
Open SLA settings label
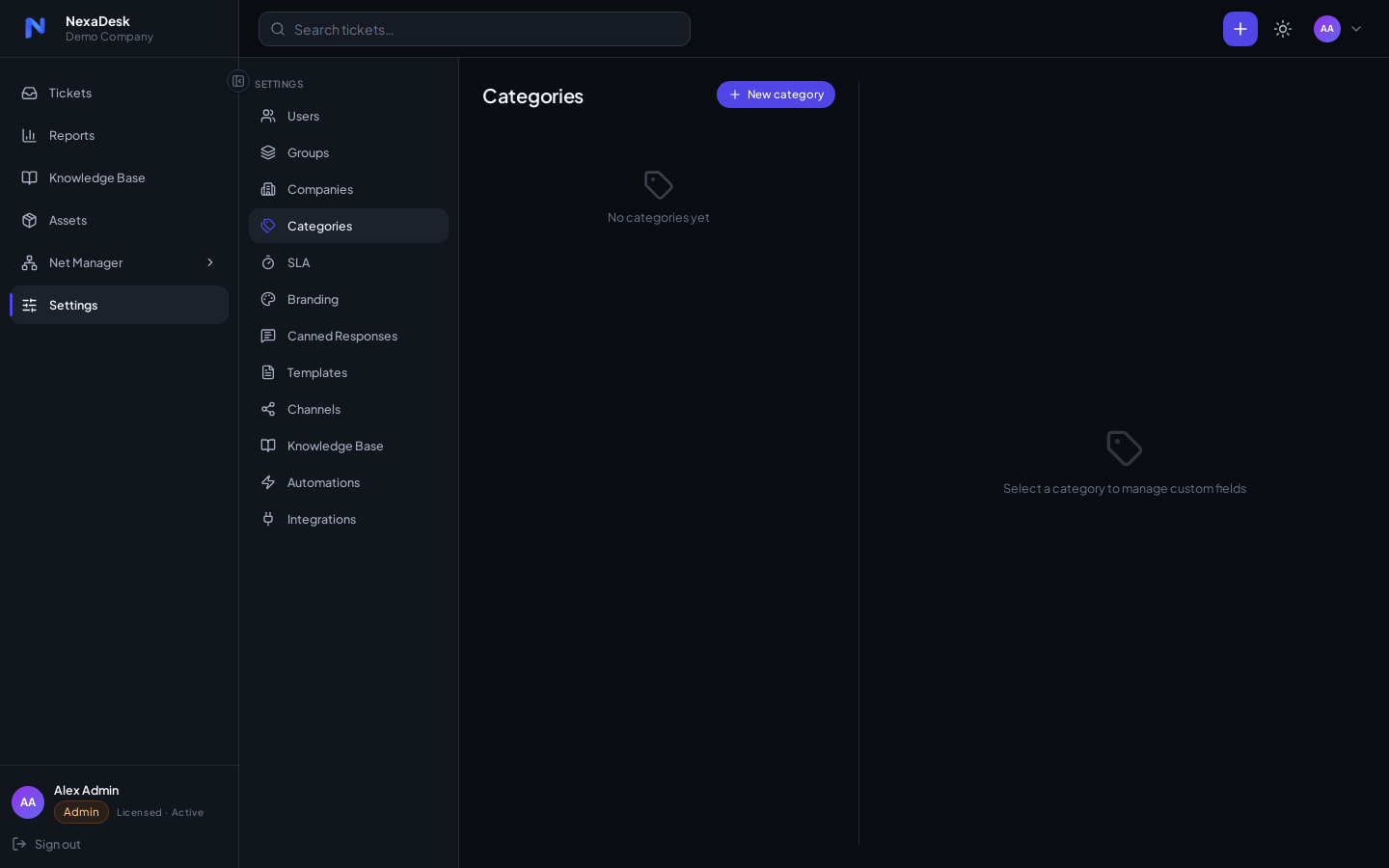click(299, 262)
